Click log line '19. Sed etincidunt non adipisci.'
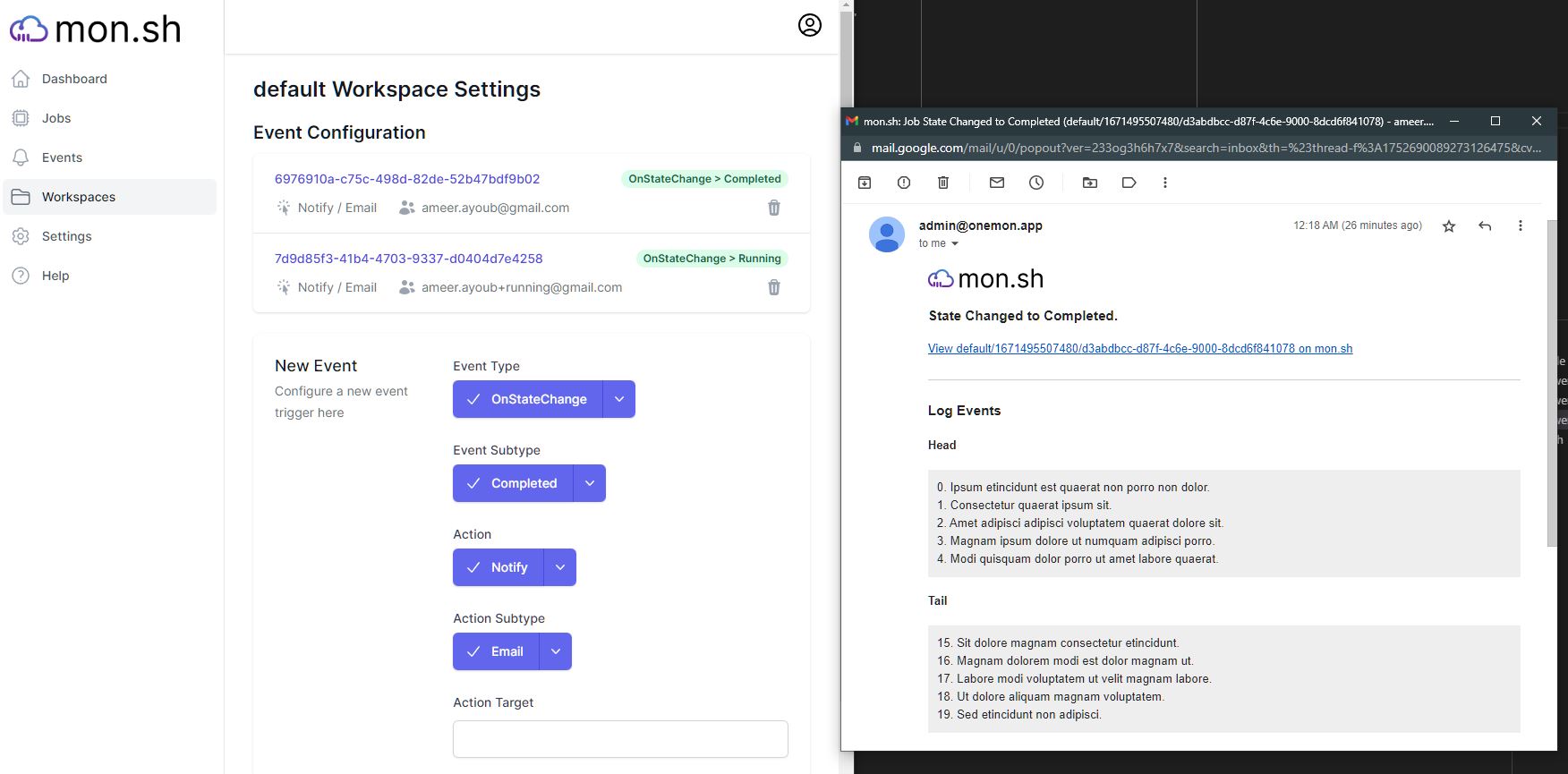This screenshot has width=1568, height=774. [x=1019, y=715]
